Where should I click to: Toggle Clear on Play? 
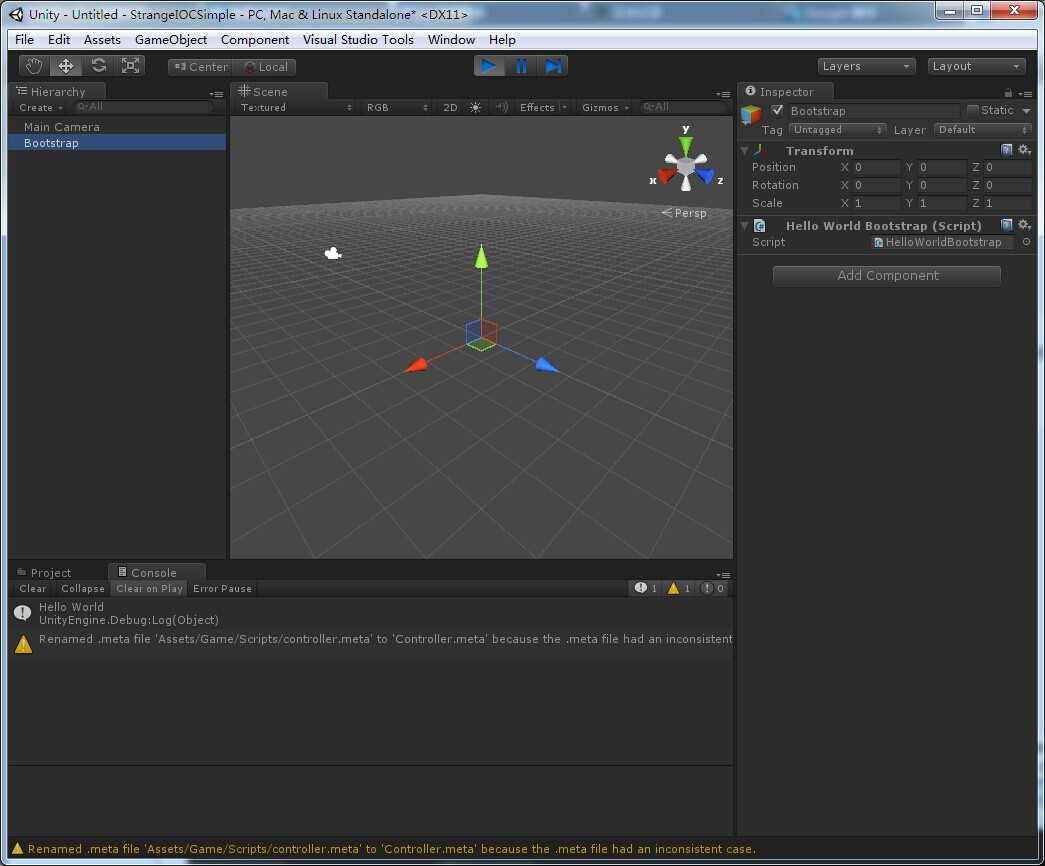pyautogui.click(x=149, y=589)
